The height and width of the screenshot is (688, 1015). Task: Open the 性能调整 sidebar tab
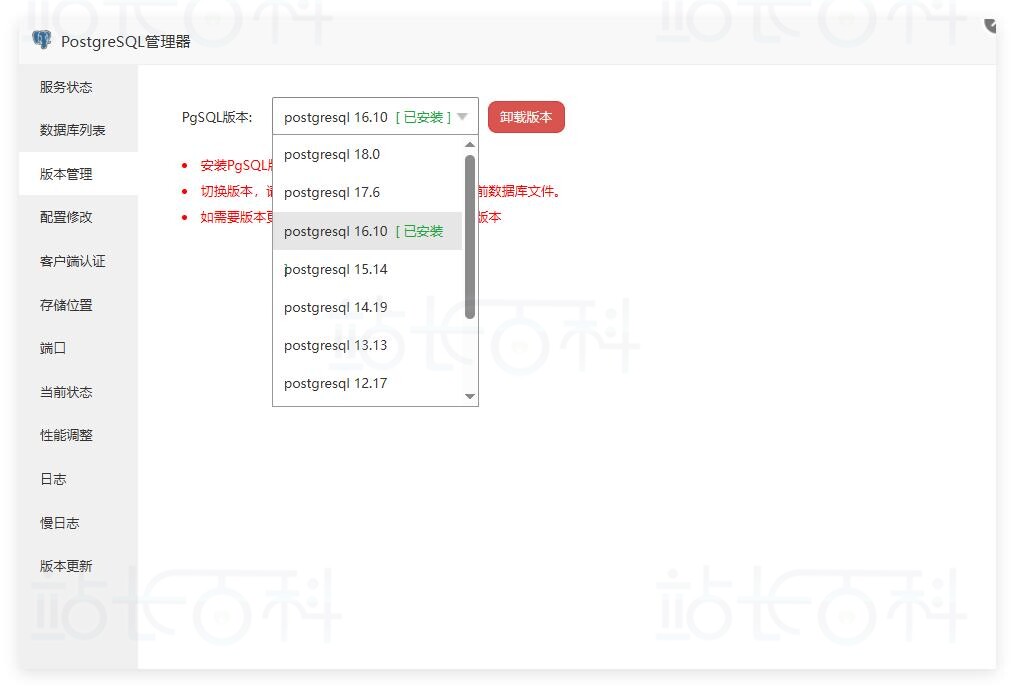coord(78,435)
